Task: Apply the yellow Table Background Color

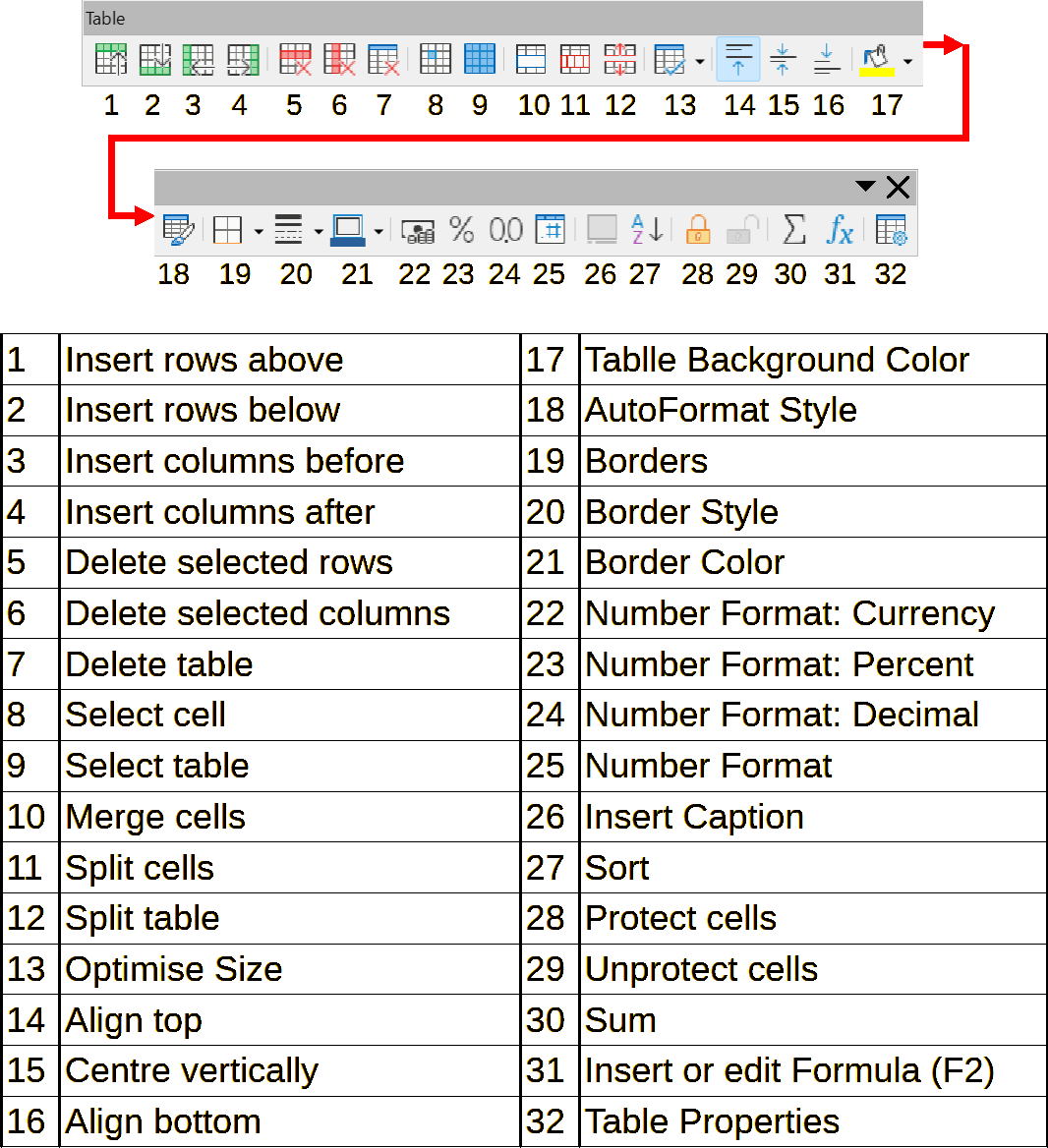Action: coord(876,60)
